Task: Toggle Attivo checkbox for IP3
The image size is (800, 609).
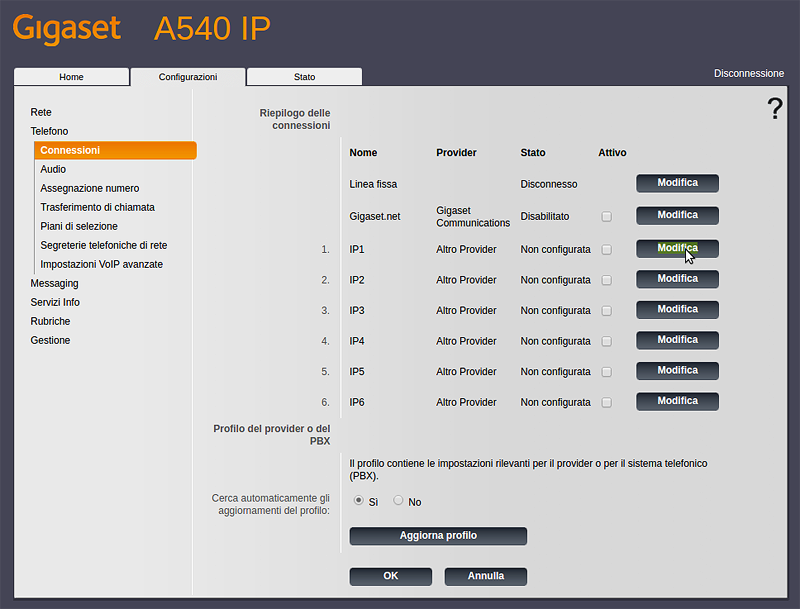Action: coord(607,311)
